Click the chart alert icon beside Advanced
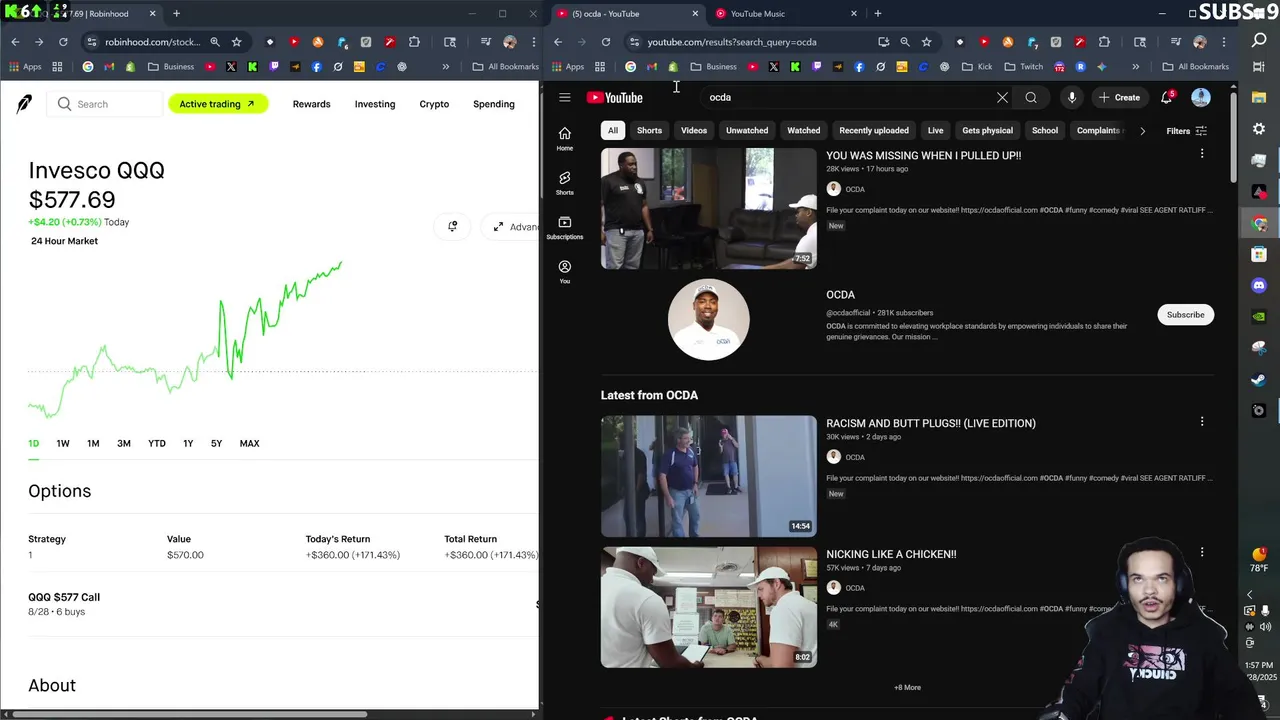 coord(453,227)
